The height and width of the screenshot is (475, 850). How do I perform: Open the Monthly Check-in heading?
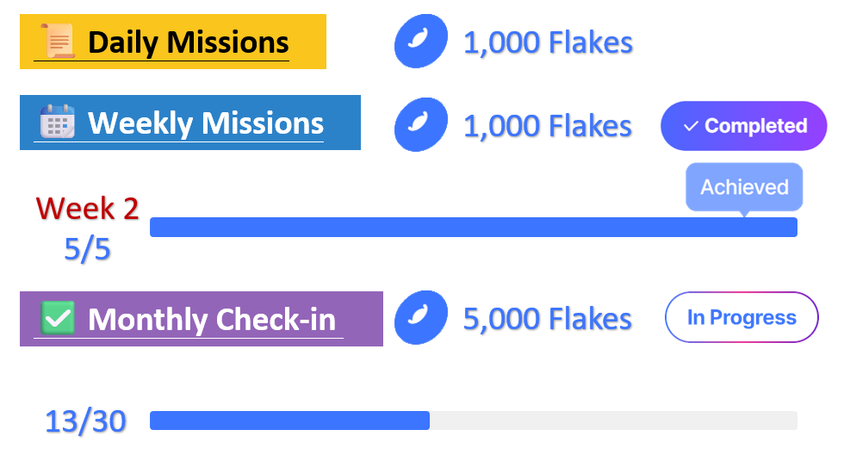pos(211,320)
